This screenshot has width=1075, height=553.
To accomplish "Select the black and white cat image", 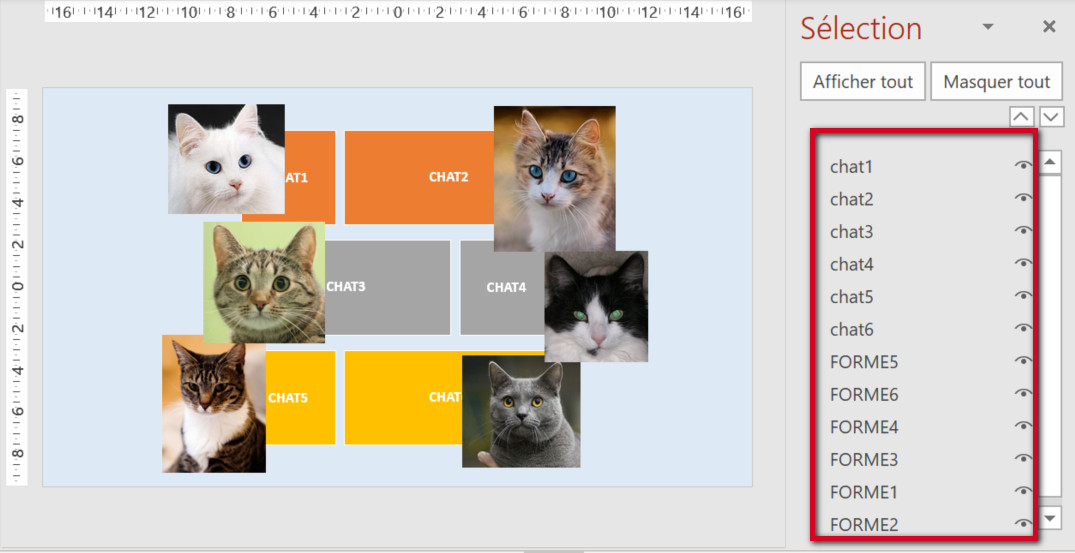I will [x=596, y=306].
